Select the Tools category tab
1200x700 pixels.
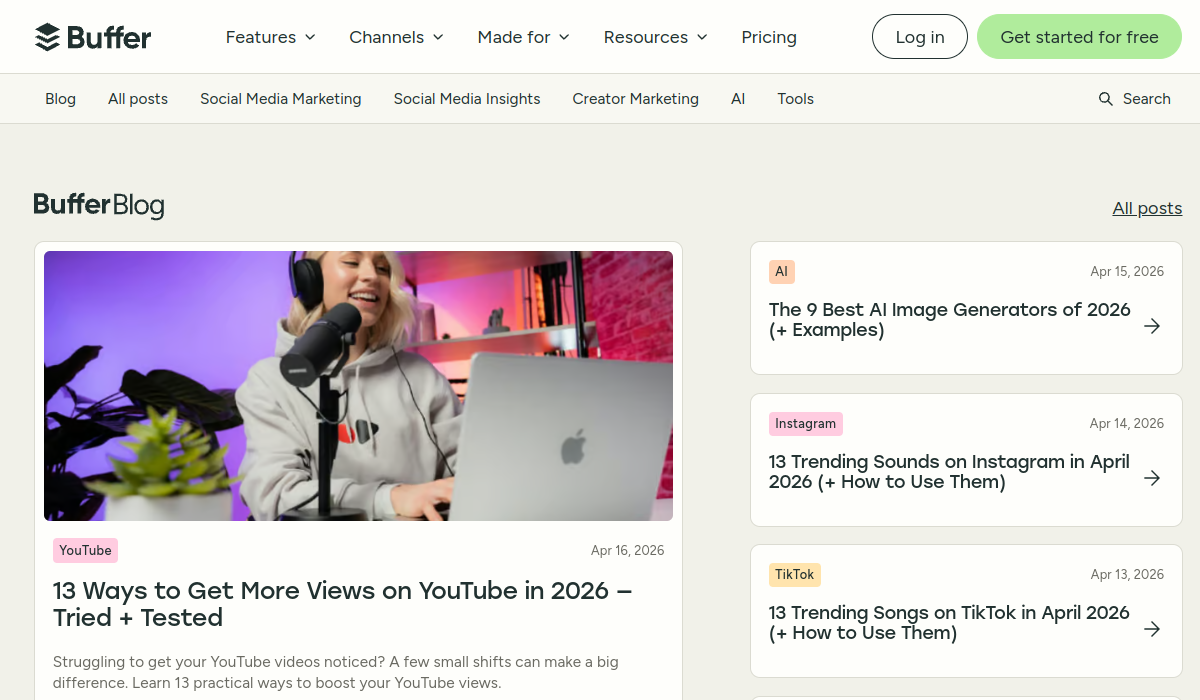795,98
